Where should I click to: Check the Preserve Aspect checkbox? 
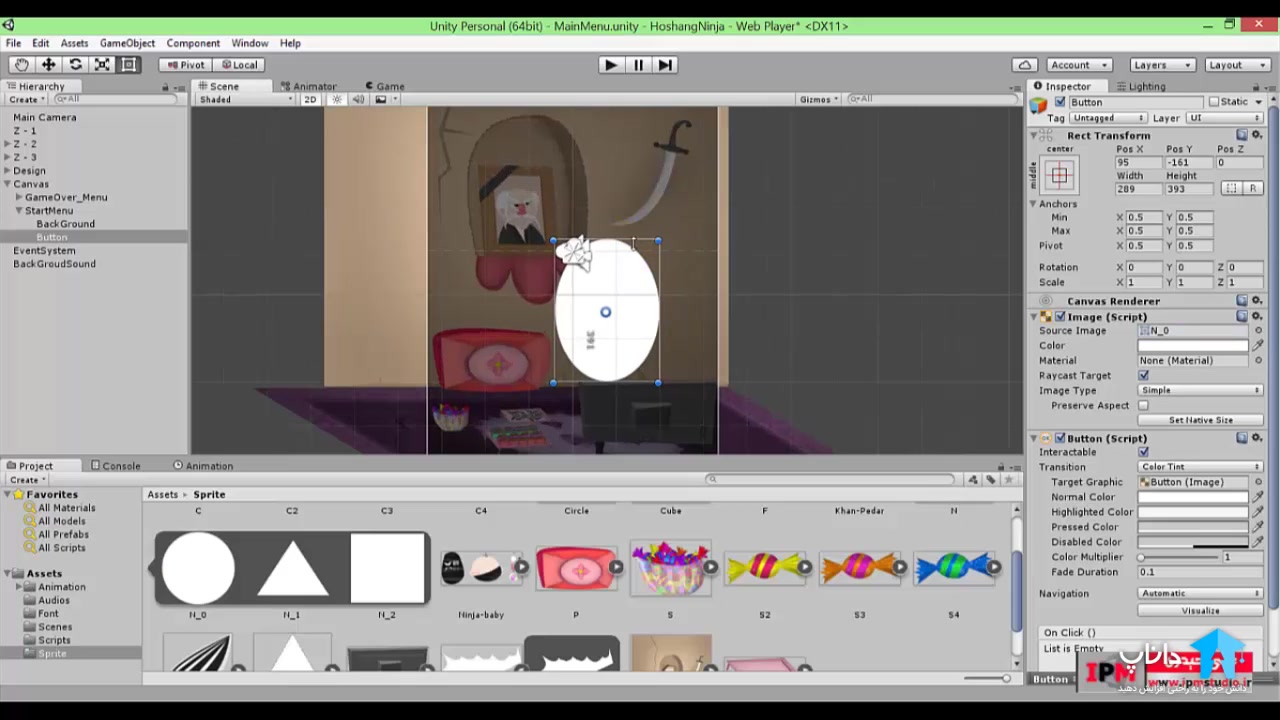tap(1143, 406)
